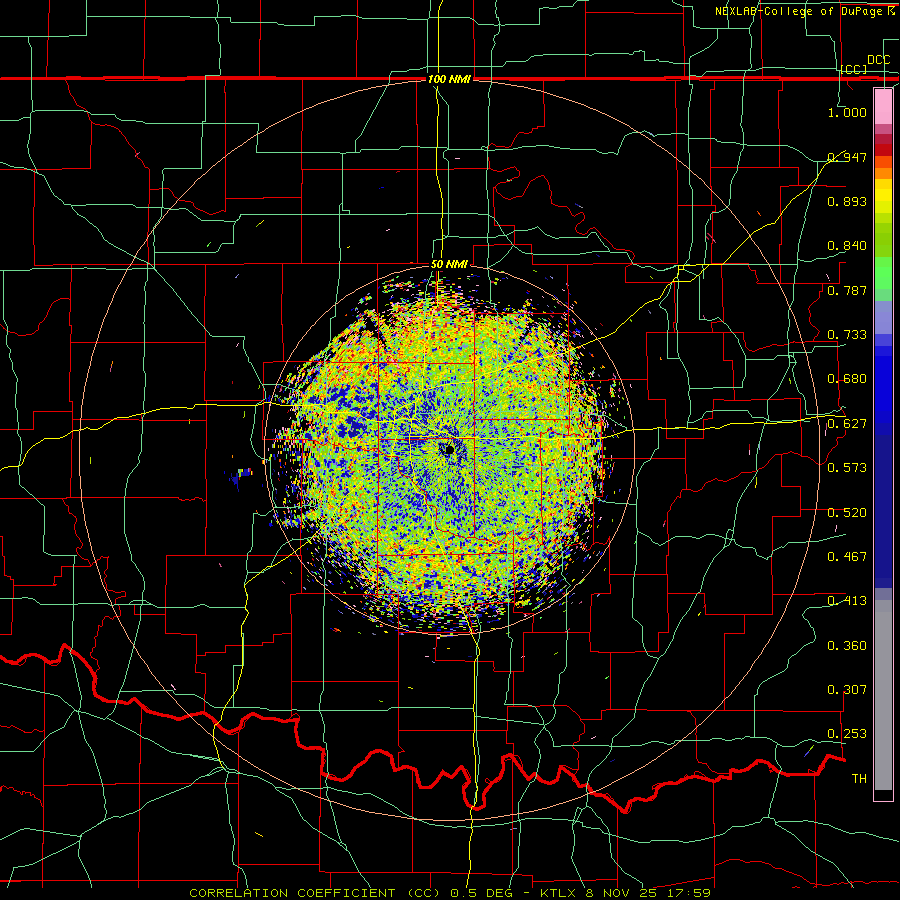Click the 0.733 legend value

pyautogui.click(x=847, y=335)
